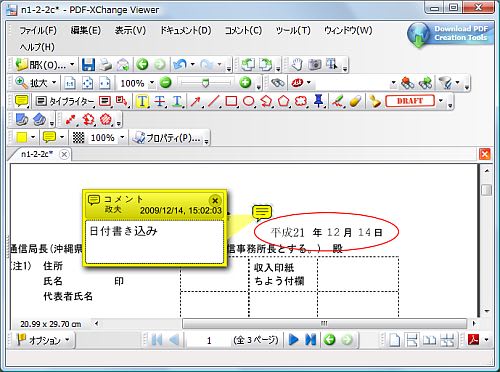The height and width of the screenshot is (372, 500).
Task: Open the 編集(E) menu
Action: (86, 30)
